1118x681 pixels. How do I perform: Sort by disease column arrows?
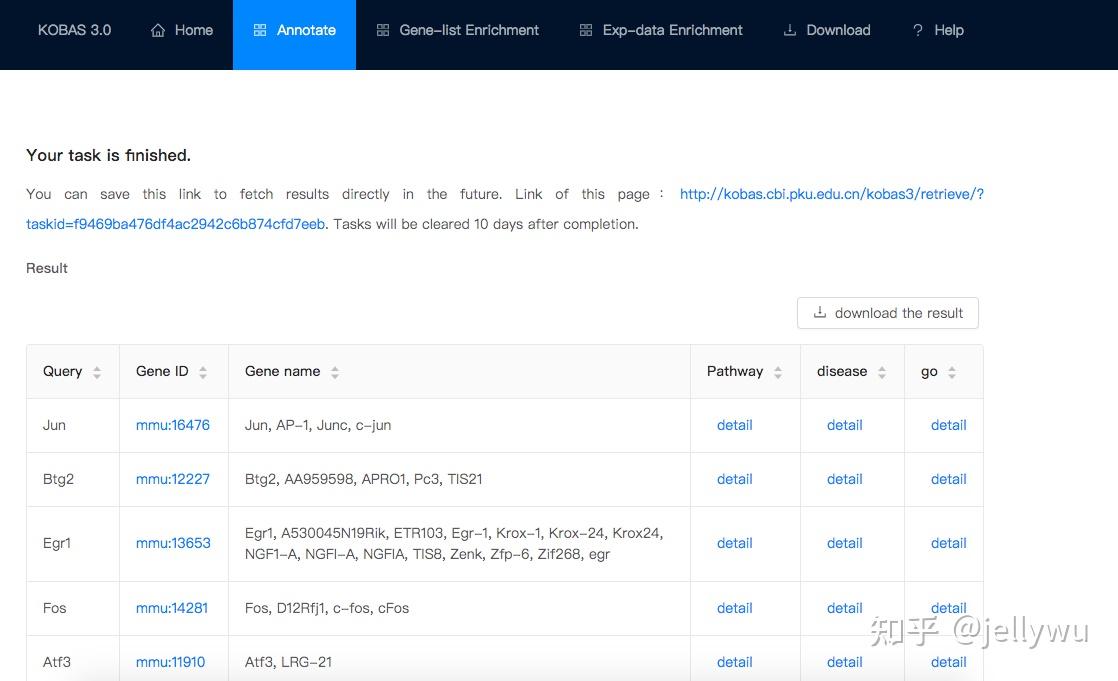[x=882, y=372]
